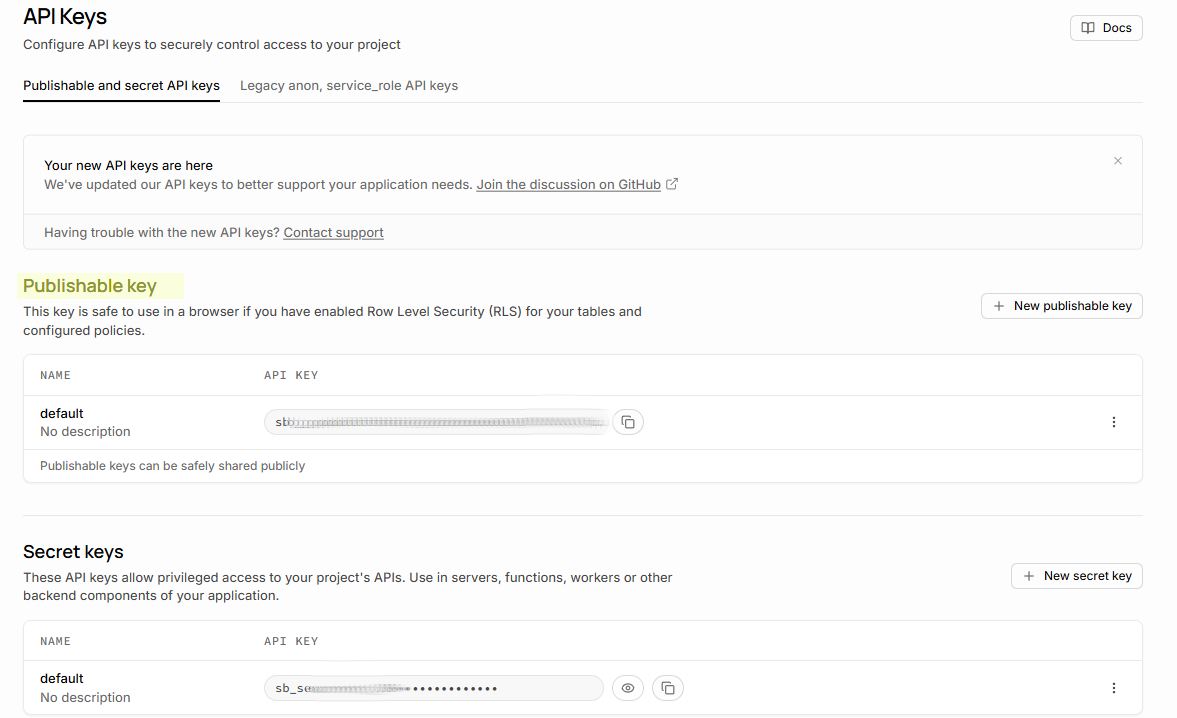This screenshot has width=1177, height=718.
Task: Open secret key row options menu
Action: [x=1113, y=688]
